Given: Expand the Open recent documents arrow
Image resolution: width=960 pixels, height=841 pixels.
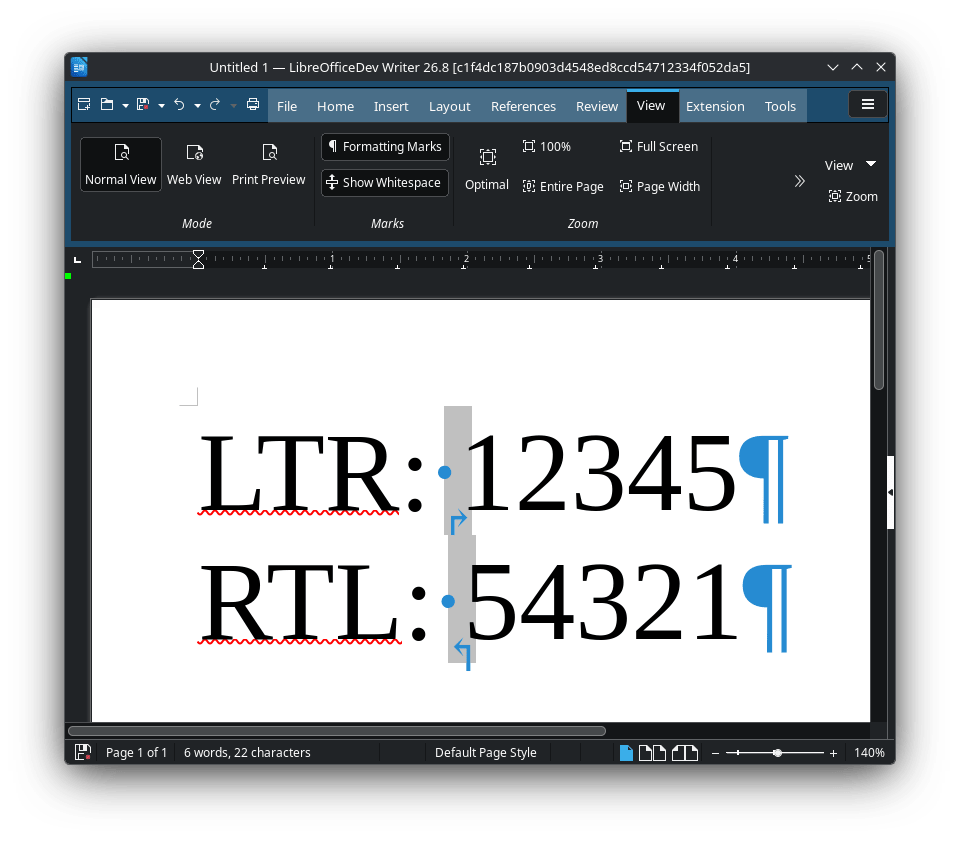Looking at the screenshot, I should point(126,106).
